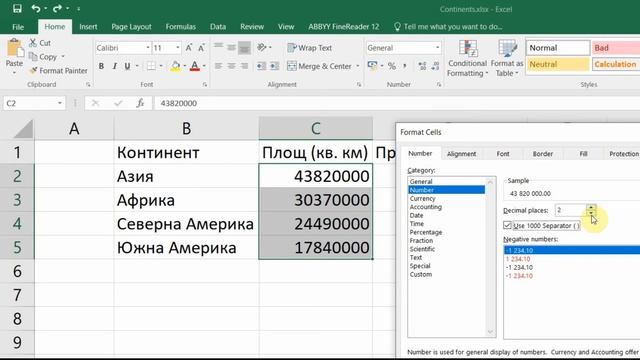Open Format as Table menu
This screenshot has width=640, height=360.
click(x=507, y=58)
